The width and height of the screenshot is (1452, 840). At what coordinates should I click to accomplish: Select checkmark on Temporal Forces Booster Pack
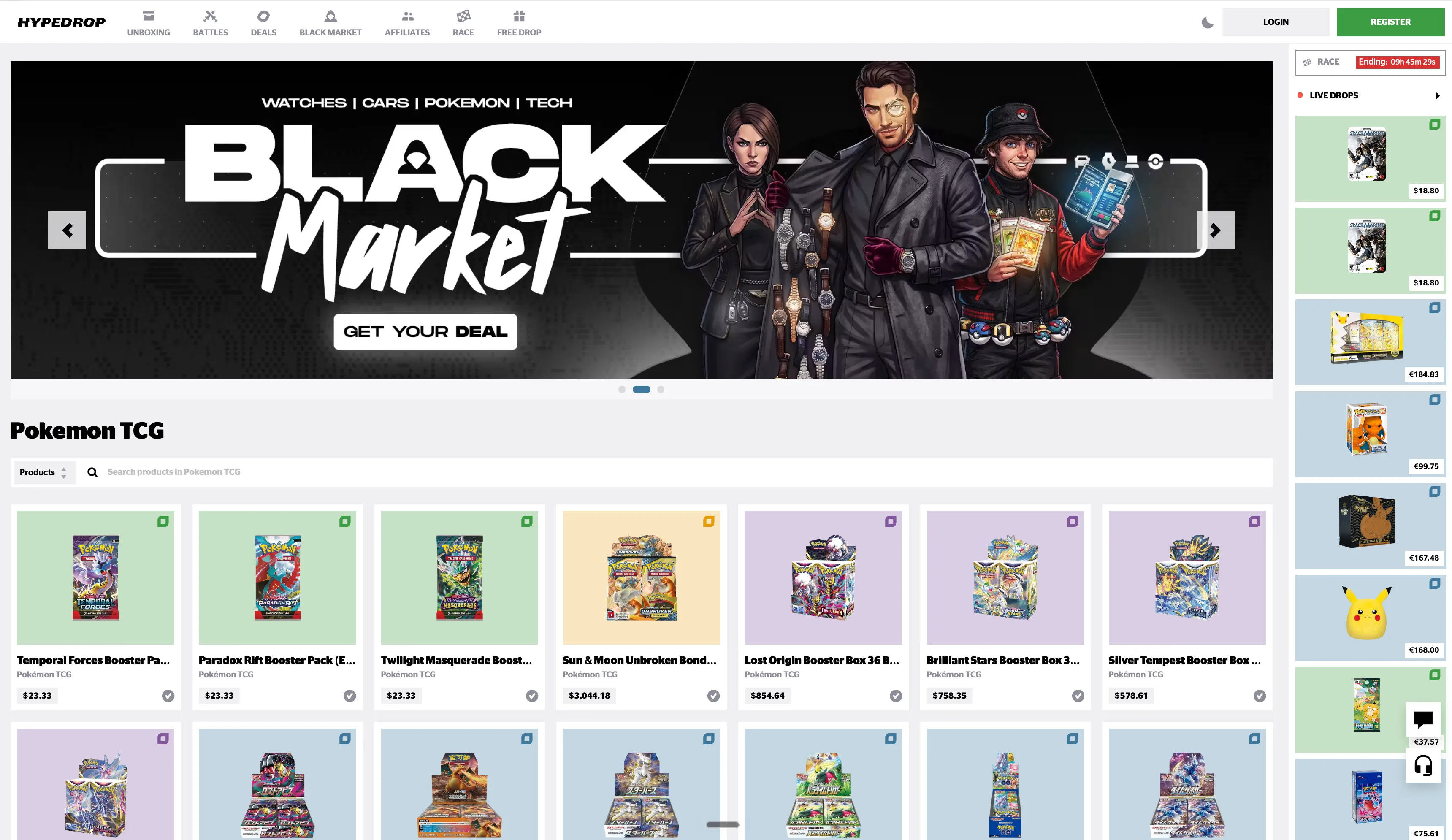pos(168,696)
